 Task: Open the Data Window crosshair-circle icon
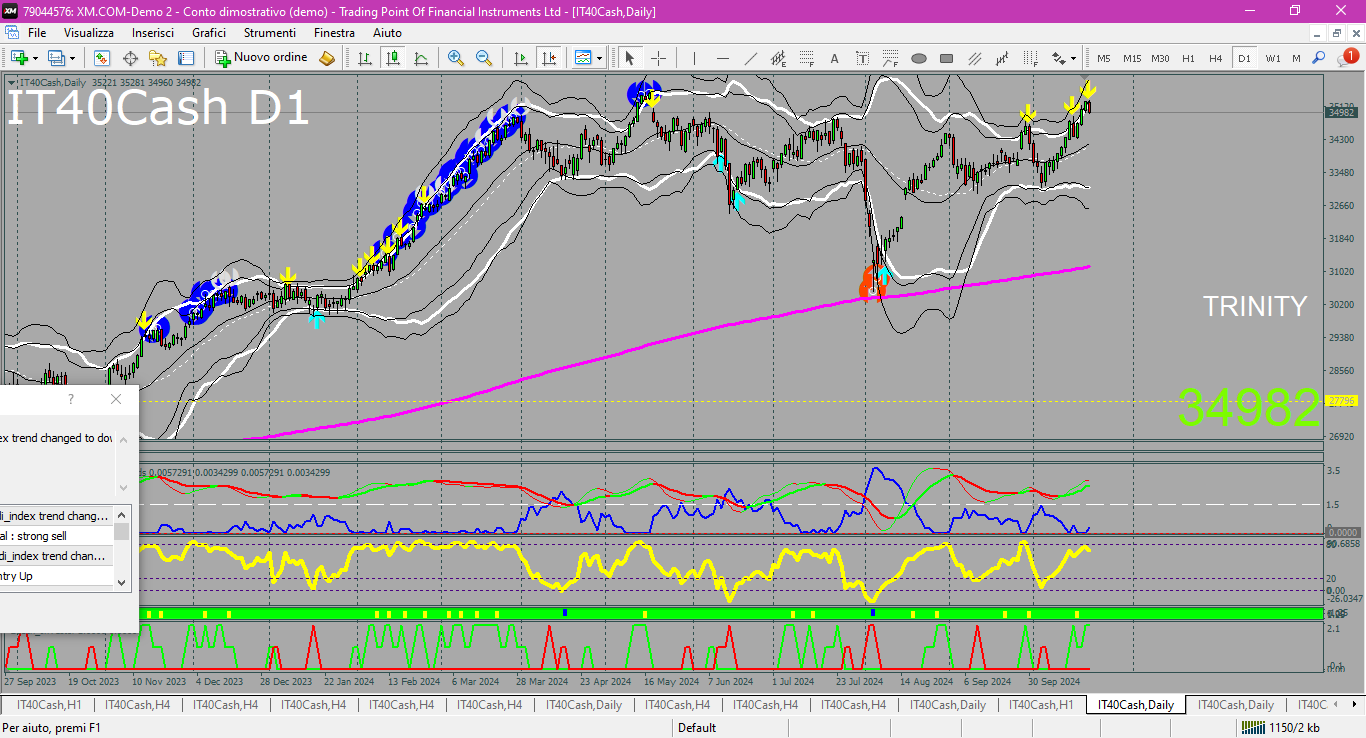coord(130,58)
